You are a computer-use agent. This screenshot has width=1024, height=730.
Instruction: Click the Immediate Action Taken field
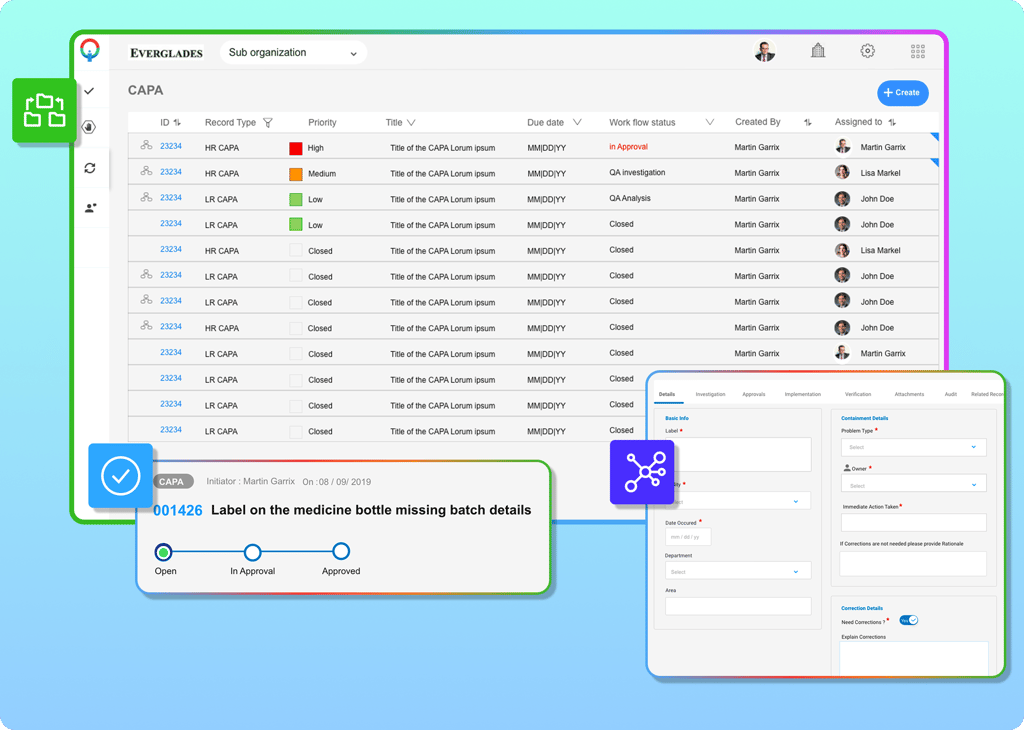point(914,522)
